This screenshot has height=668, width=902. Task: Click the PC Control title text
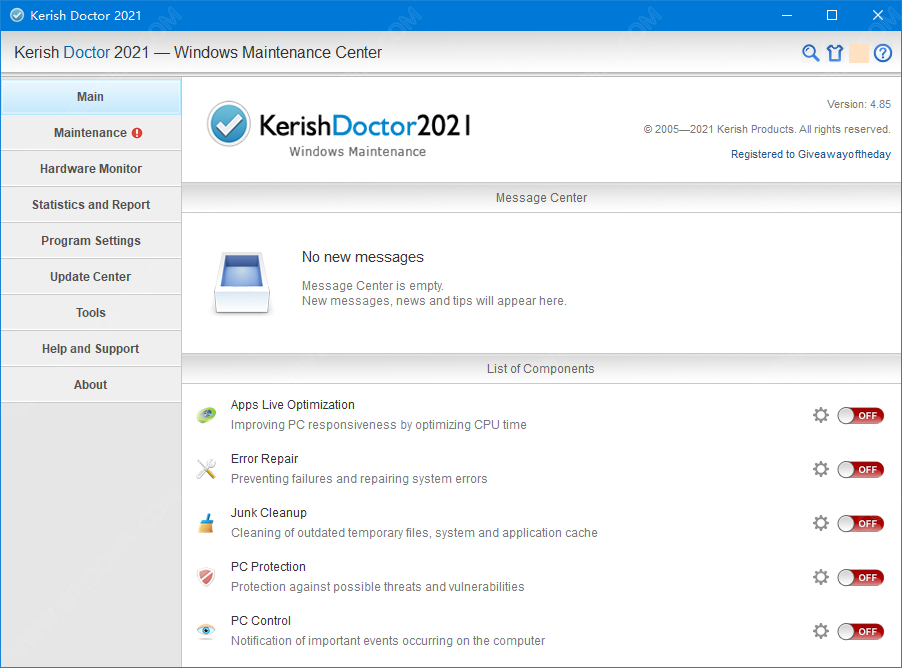pos(261,621)
